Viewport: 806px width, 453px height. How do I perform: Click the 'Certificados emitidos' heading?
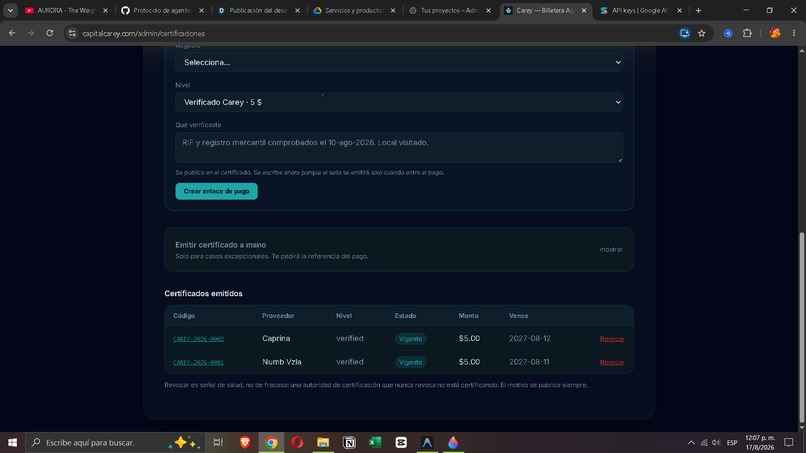click(x=203, y=294)
